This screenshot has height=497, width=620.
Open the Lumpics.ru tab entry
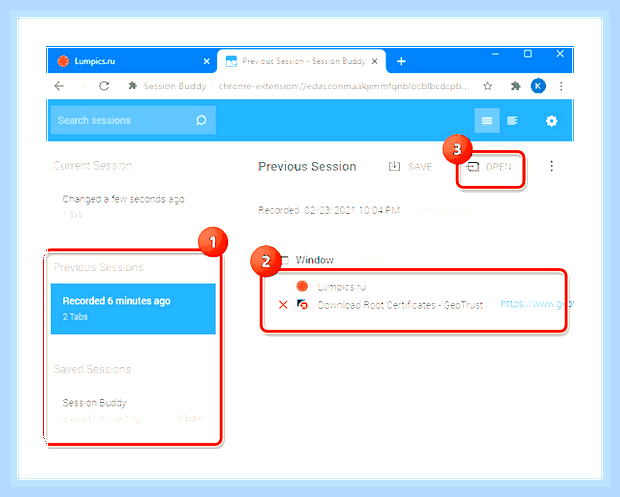click(342, 287)
